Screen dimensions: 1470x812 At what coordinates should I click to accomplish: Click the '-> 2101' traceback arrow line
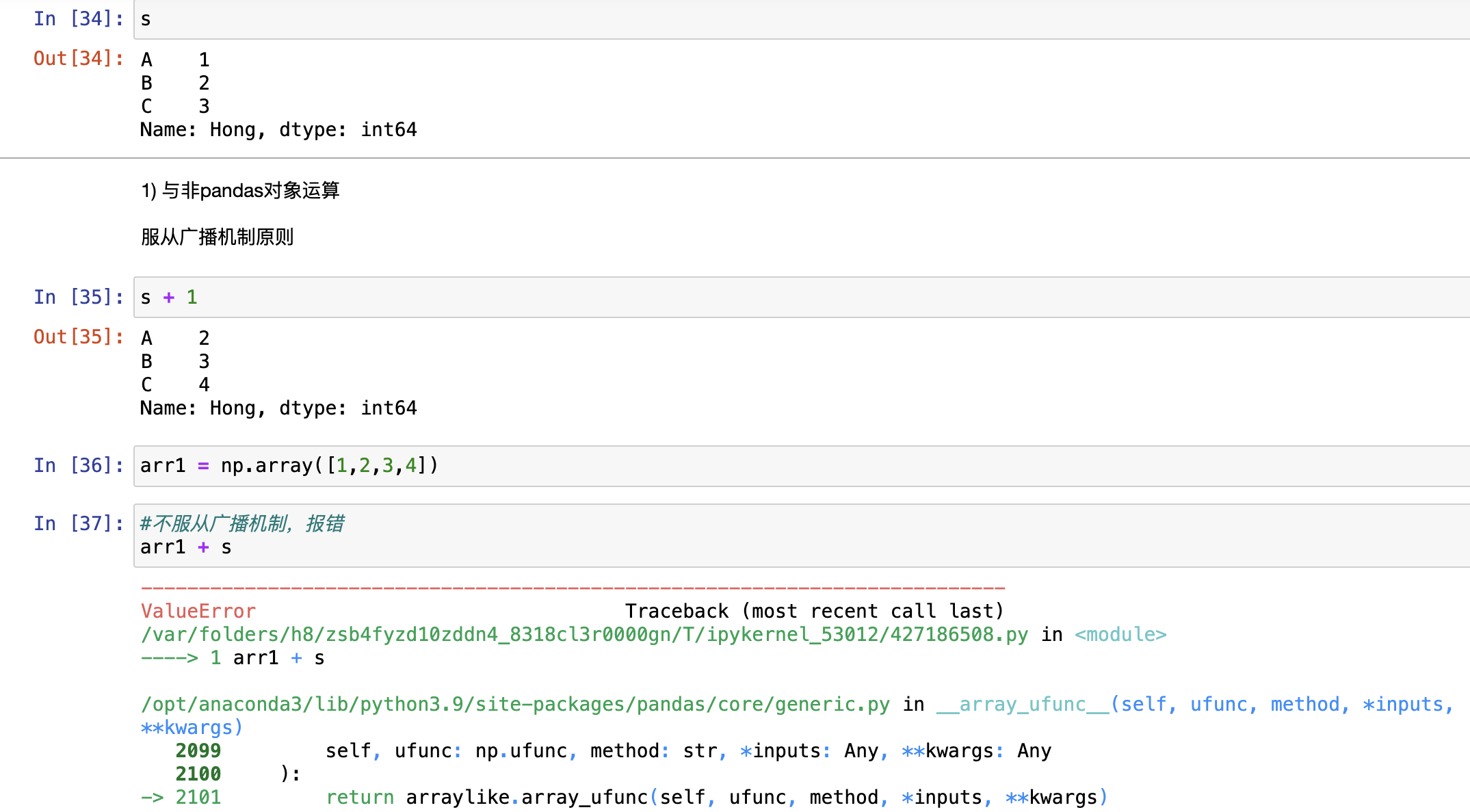point(181,798)
